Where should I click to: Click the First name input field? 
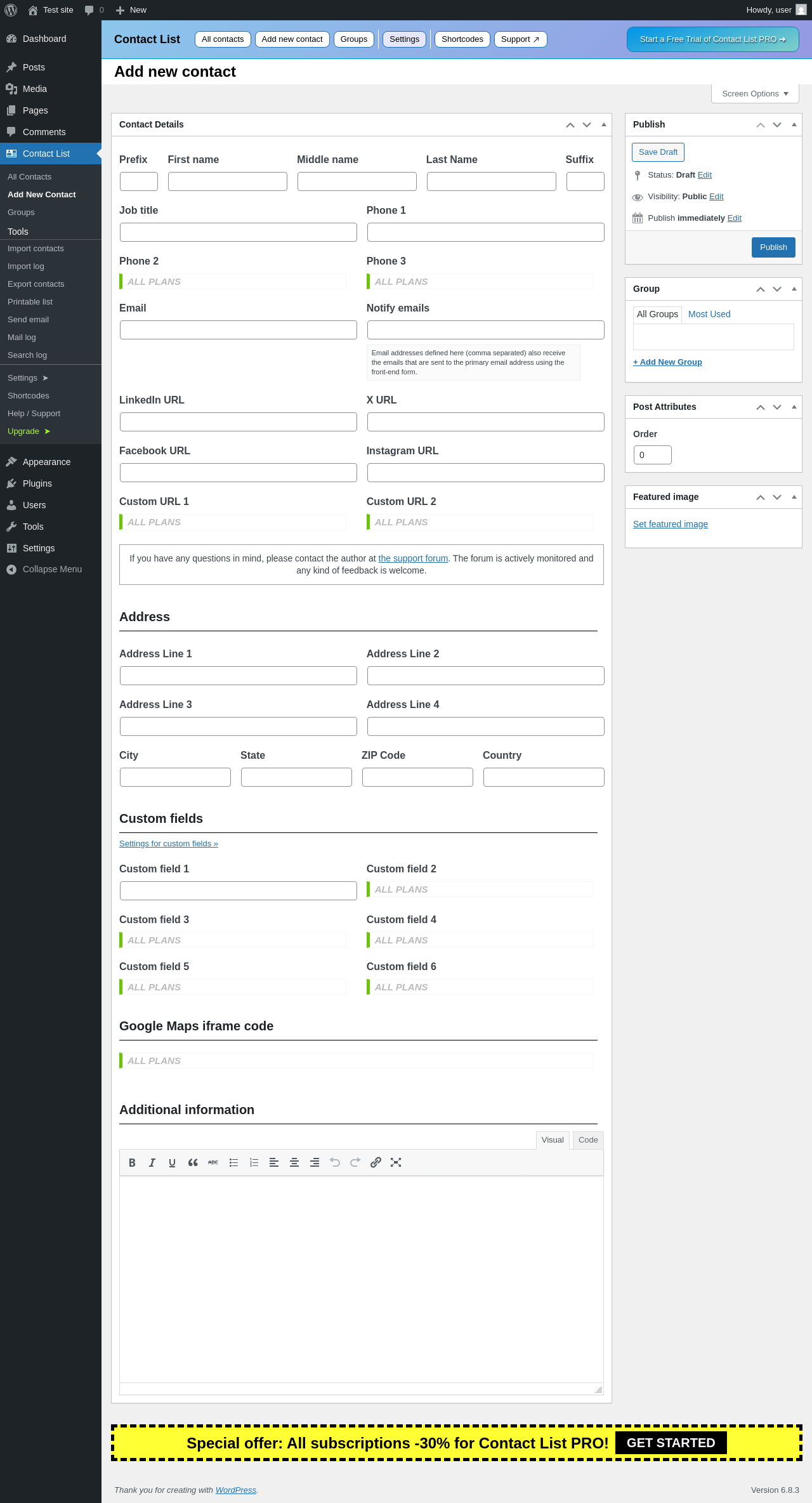[228, 181]
